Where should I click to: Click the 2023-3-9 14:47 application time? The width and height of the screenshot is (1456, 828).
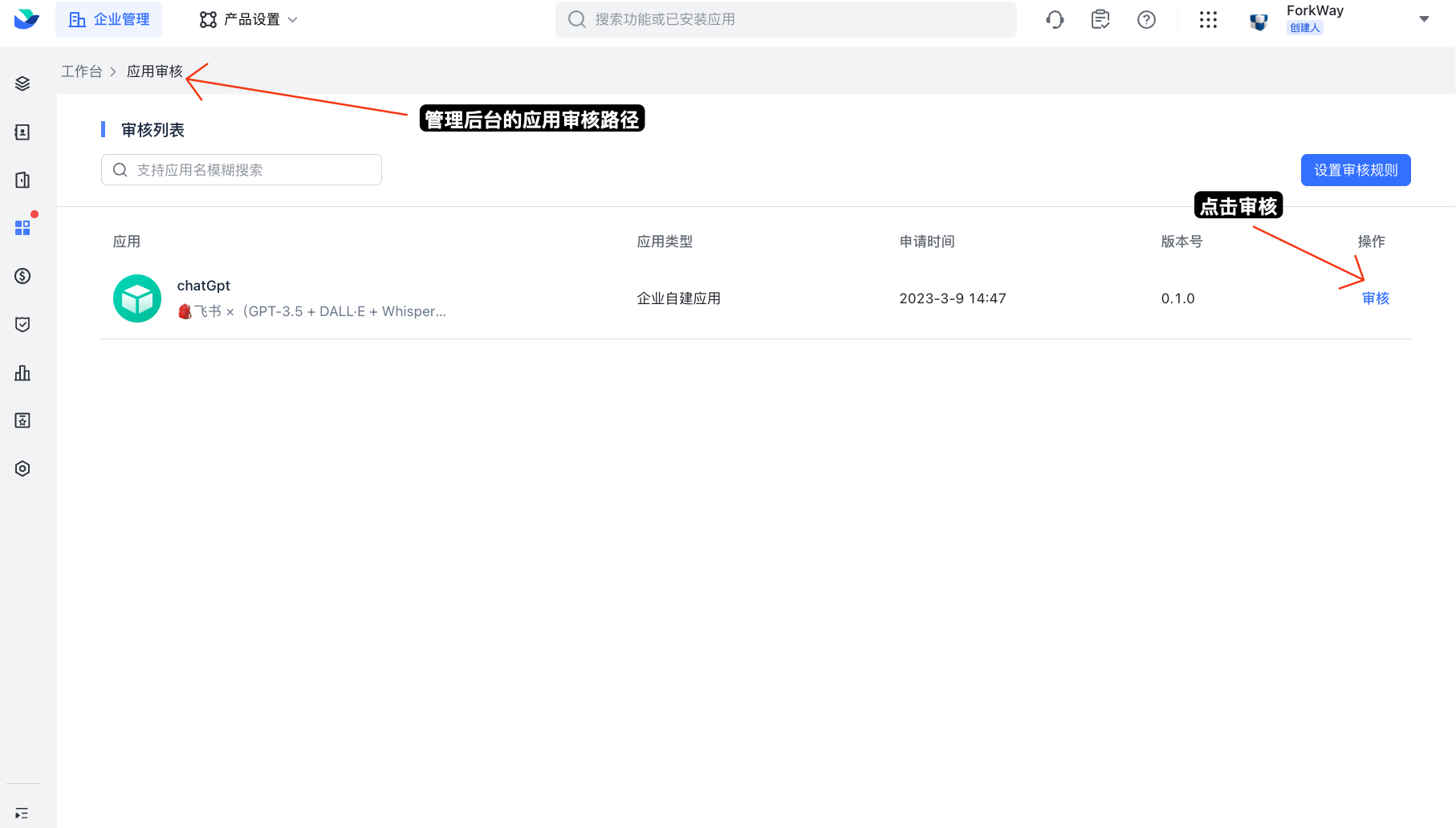(x=953, y=298)
